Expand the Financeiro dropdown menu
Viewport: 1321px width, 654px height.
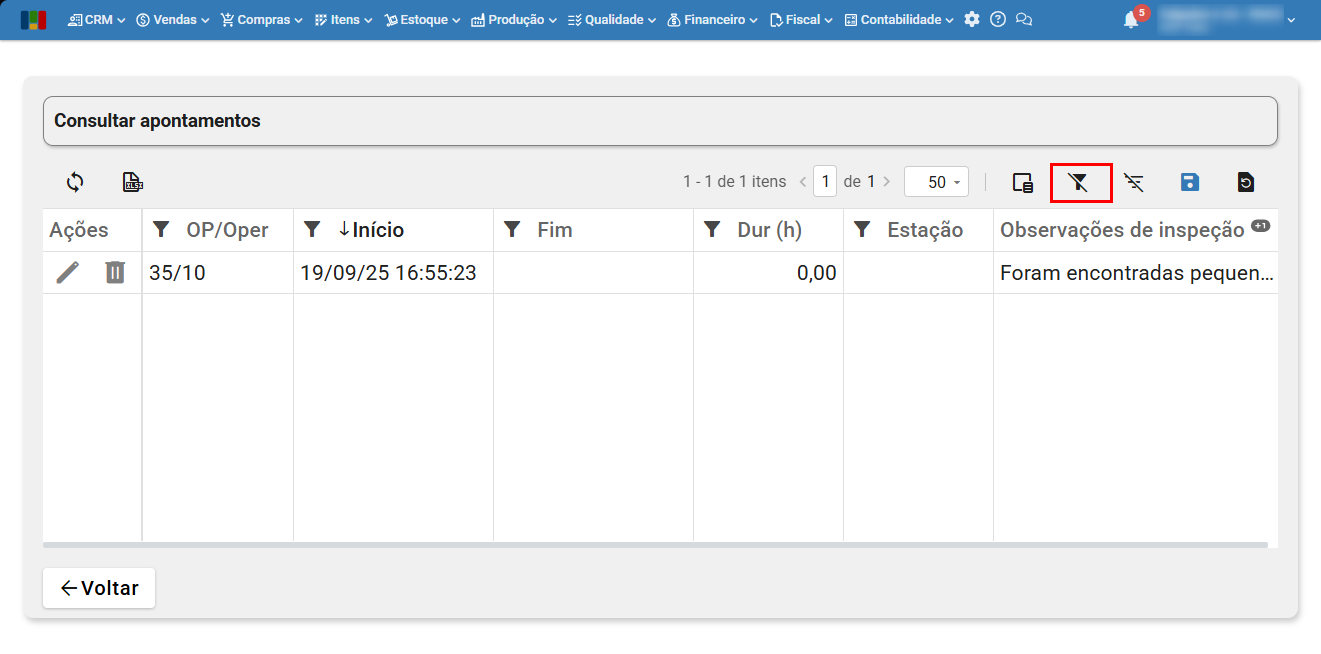pyautogui.click(x=711, y=19)
